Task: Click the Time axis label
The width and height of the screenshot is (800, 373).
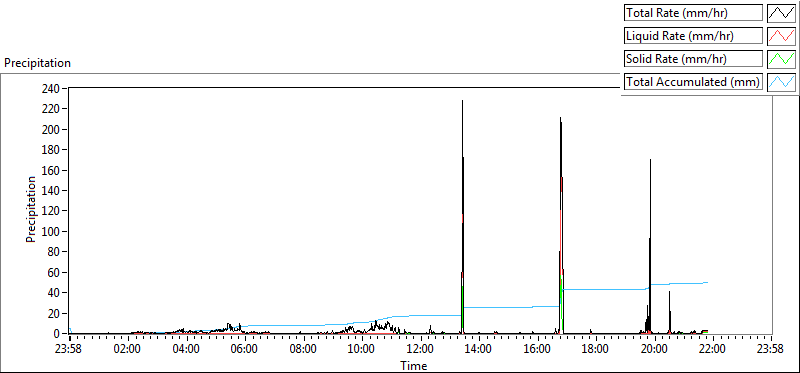Action: [x=414, y=365]
